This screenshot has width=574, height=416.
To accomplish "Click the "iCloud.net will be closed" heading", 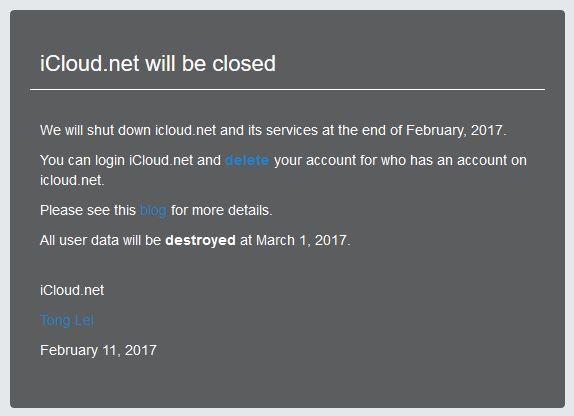I will coord(158,63).
